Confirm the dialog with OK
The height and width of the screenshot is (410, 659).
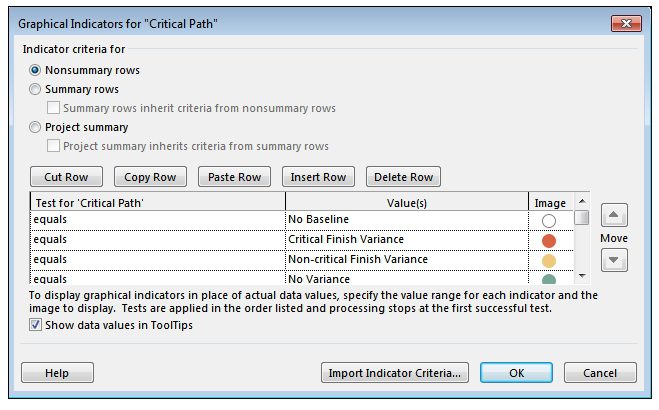[517, 373]
